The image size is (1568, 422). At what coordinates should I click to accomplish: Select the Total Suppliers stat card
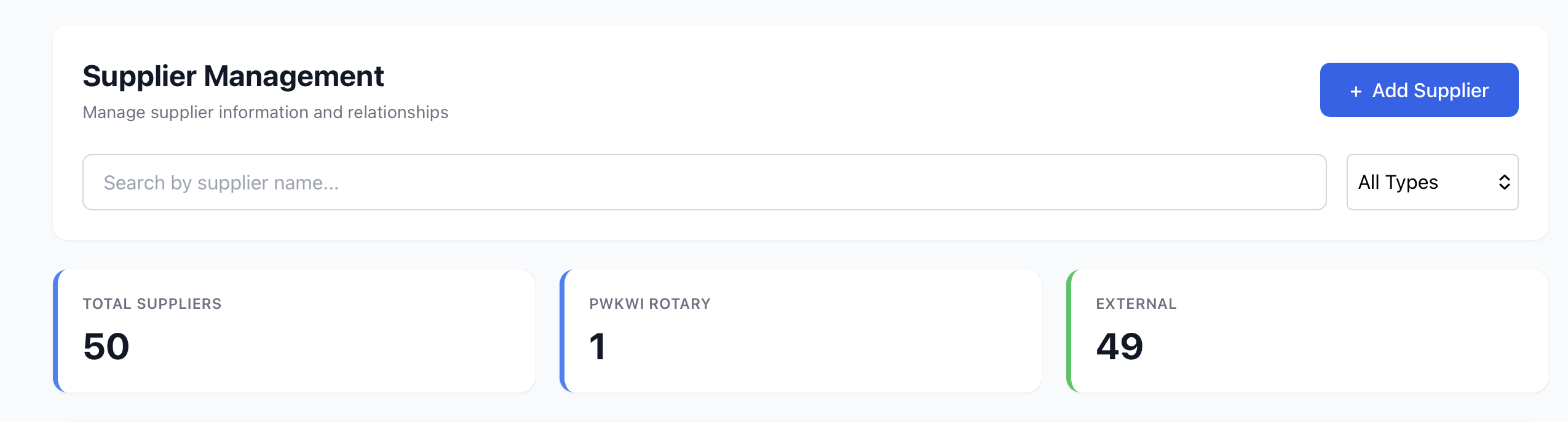295,331
